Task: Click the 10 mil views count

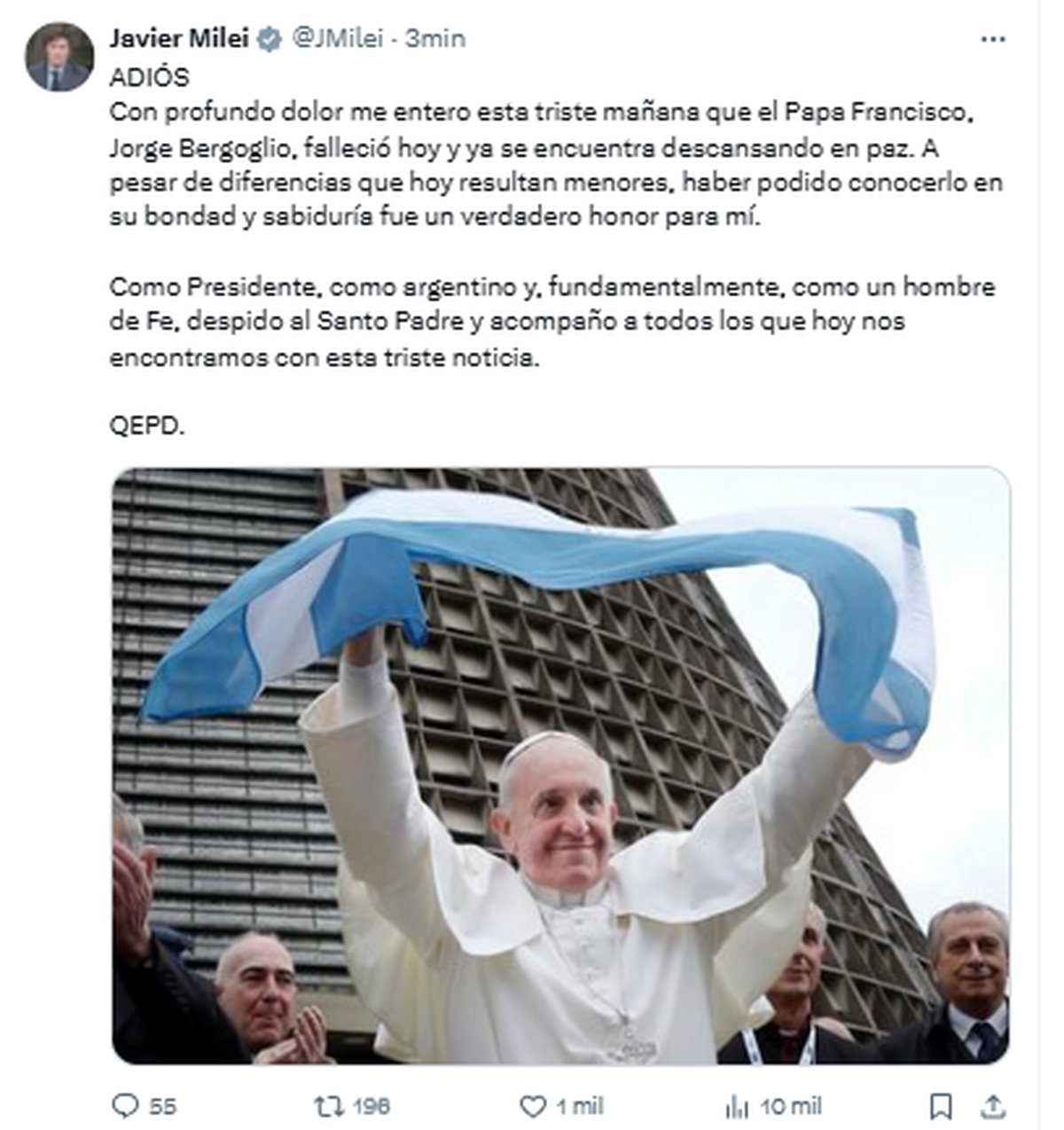Action: click(790, 1106)
